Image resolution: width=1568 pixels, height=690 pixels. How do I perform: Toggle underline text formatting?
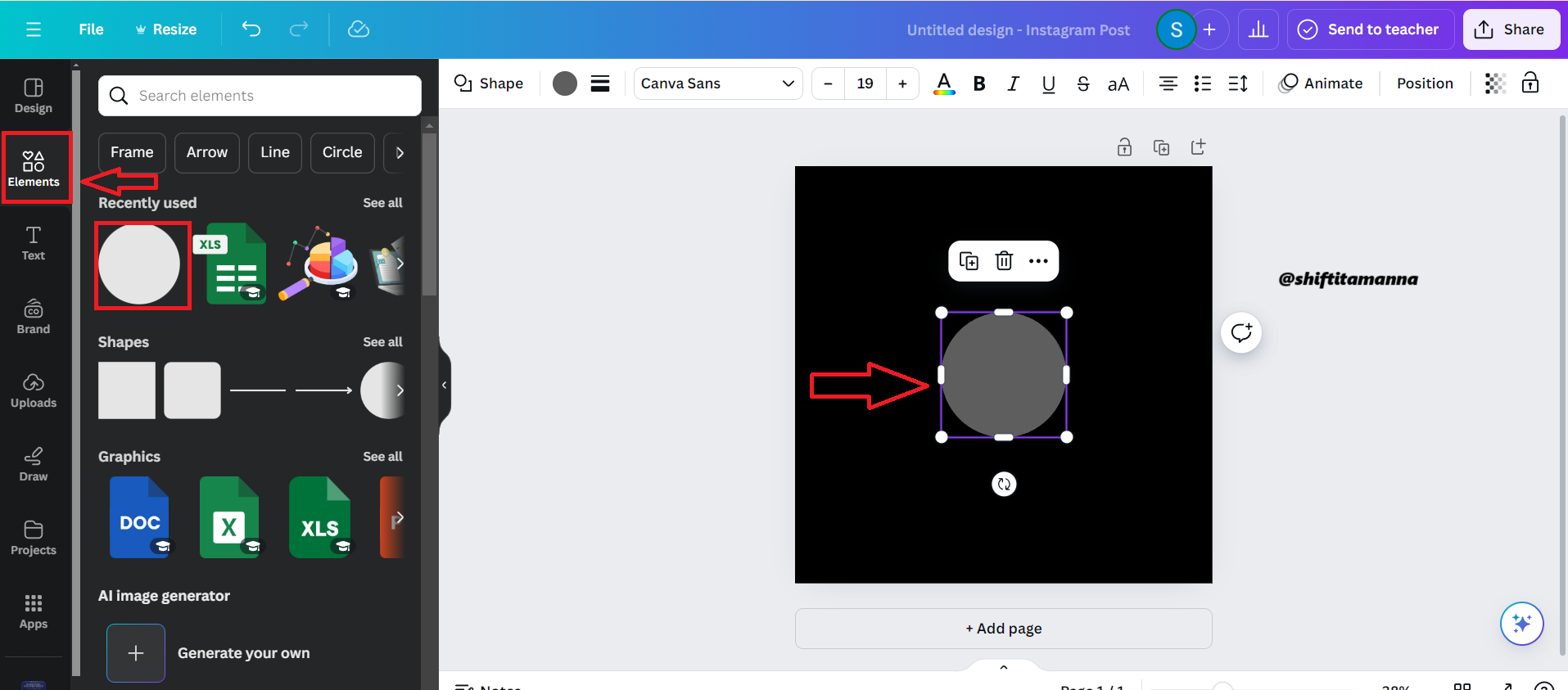1048,83
